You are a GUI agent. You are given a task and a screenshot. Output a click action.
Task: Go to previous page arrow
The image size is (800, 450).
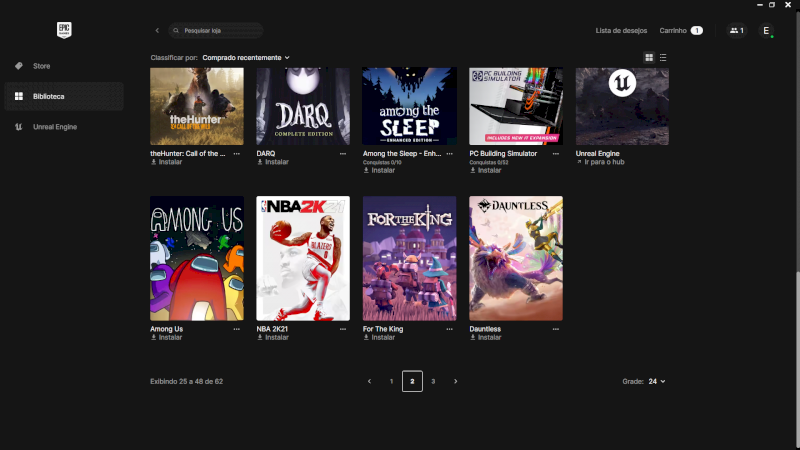pos(369,381)
